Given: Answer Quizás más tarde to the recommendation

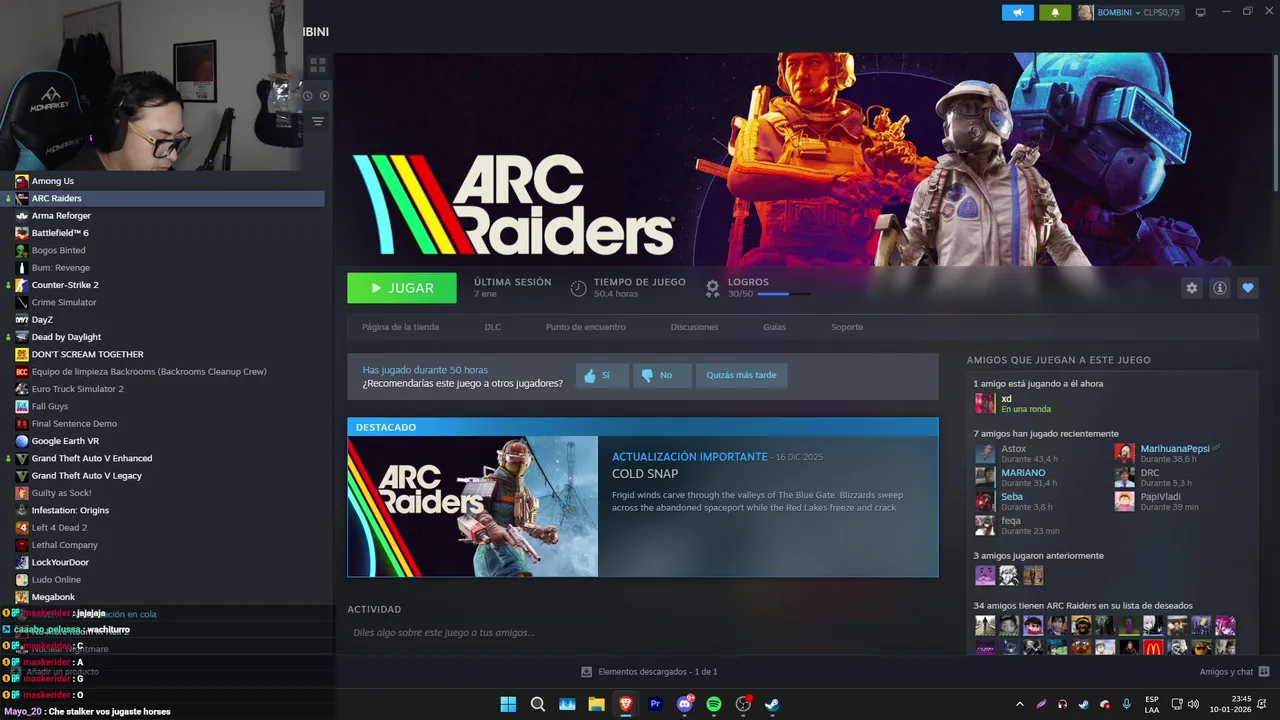Looking at the screenshot, I should tap(741, 376).
